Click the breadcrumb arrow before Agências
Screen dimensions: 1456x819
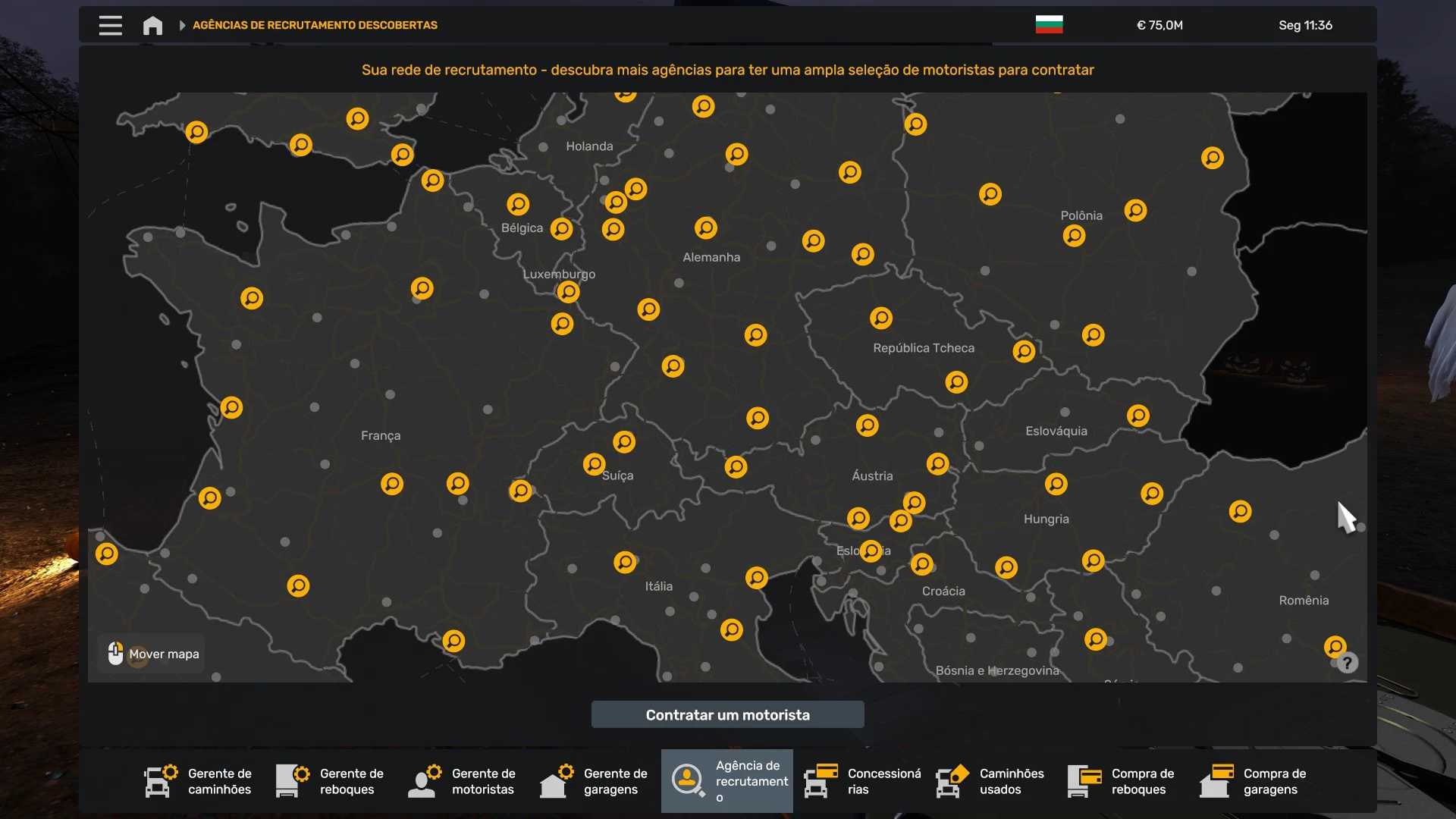point(182,25)
